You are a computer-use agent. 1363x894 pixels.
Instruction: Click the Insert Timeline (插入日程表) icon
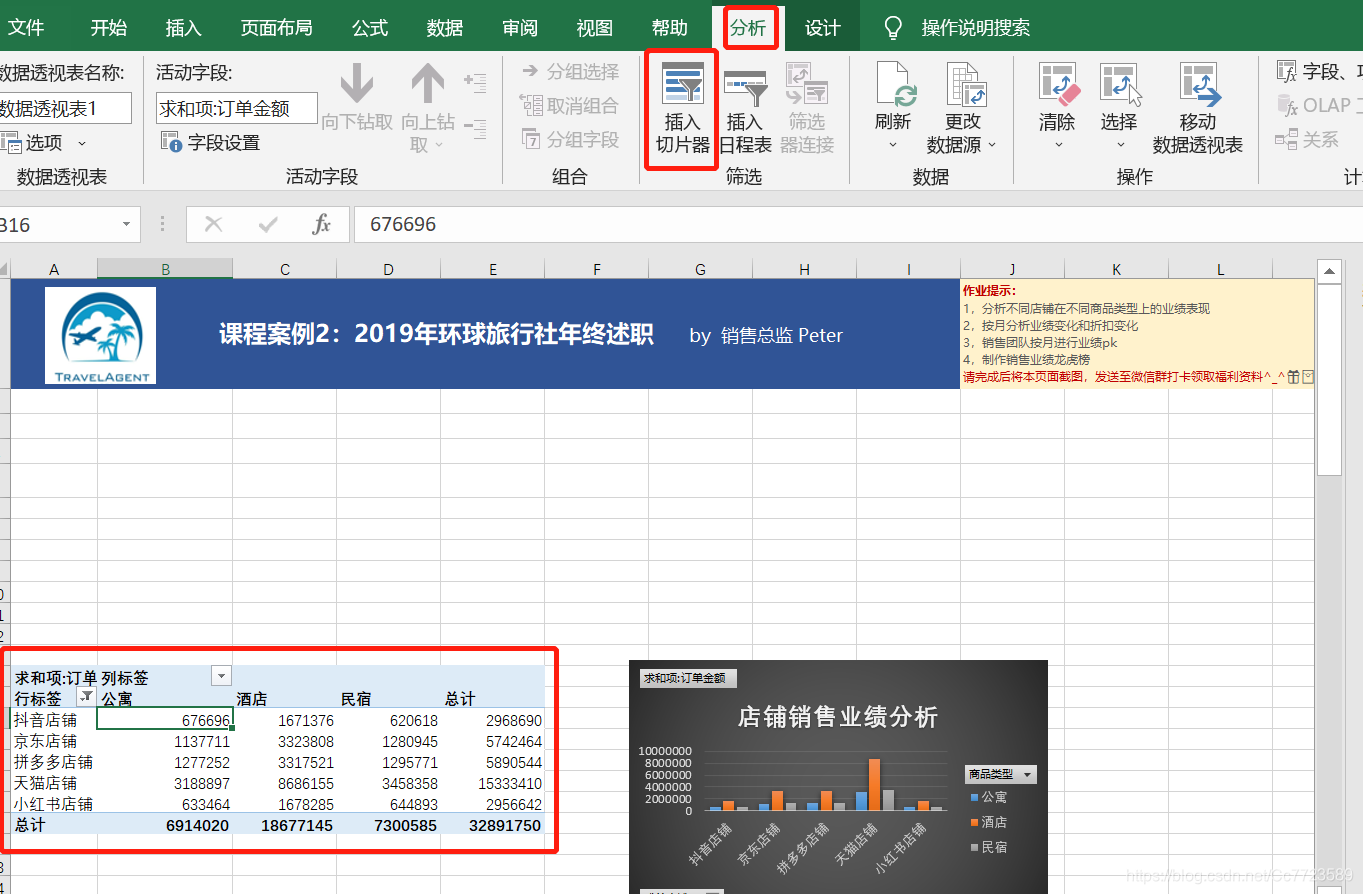coord(745,87)
